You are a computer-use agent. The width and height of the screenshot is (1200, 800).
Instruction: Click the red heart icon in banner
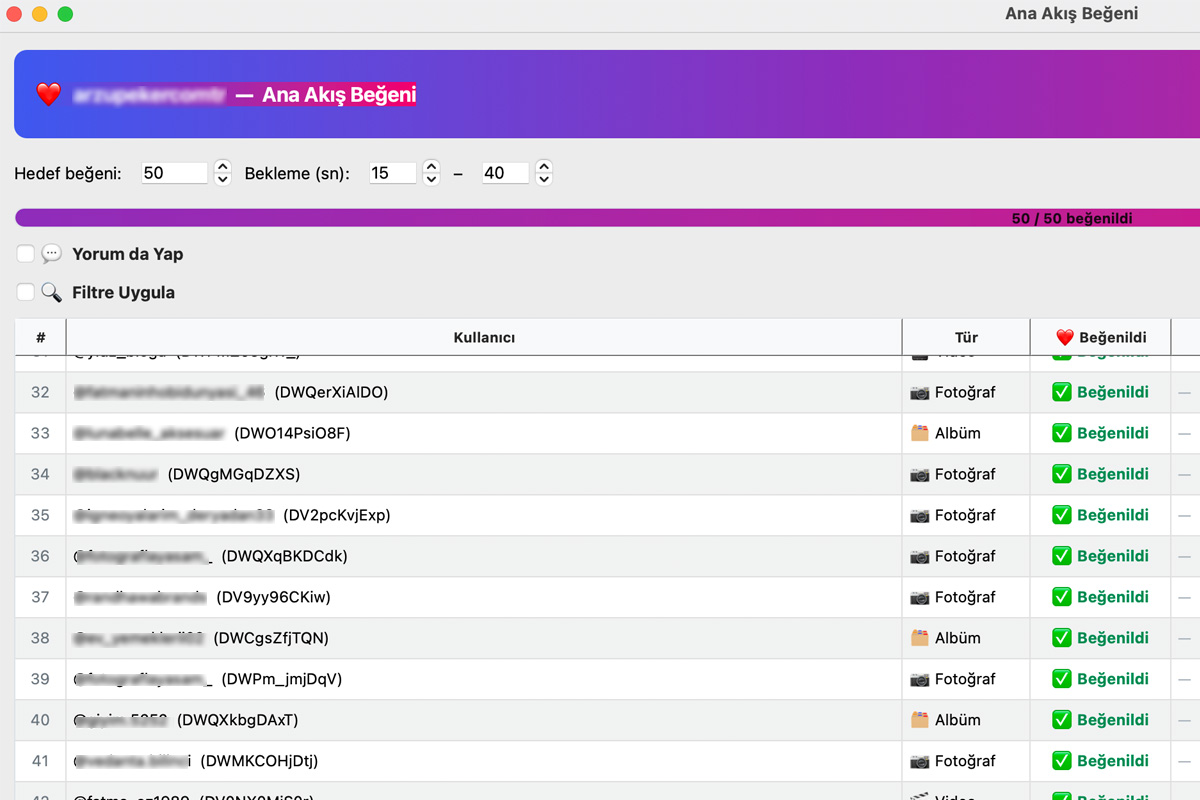pyautogui.click(x=48, y=95)
